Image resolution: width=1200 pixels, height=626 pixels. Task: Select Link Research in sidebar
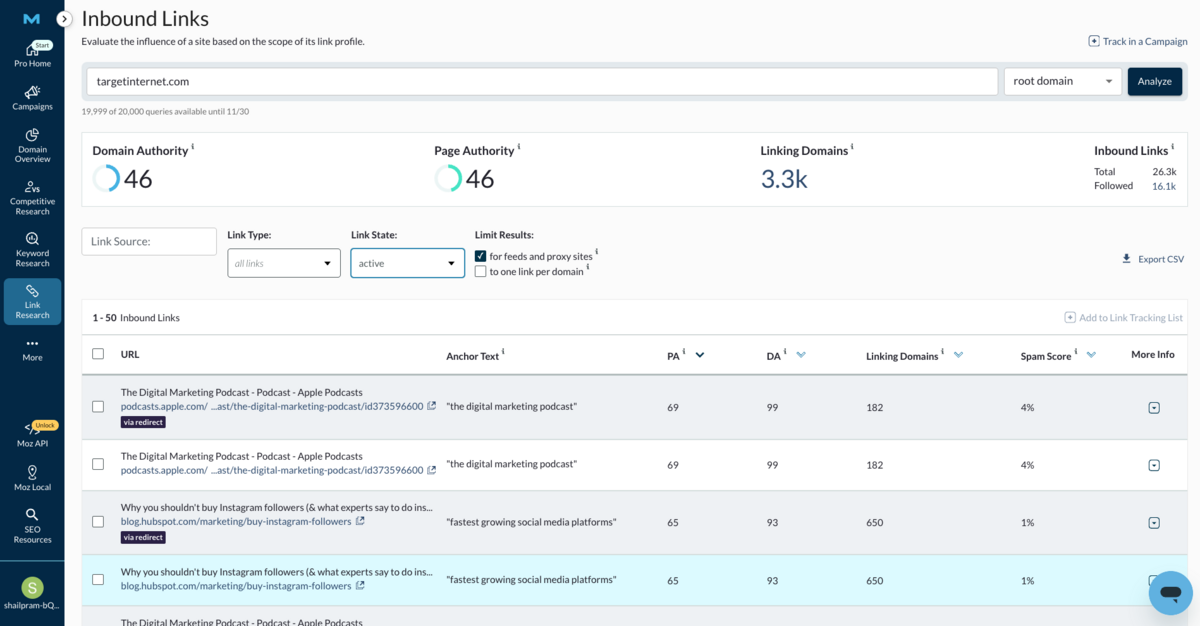(32, 301)
